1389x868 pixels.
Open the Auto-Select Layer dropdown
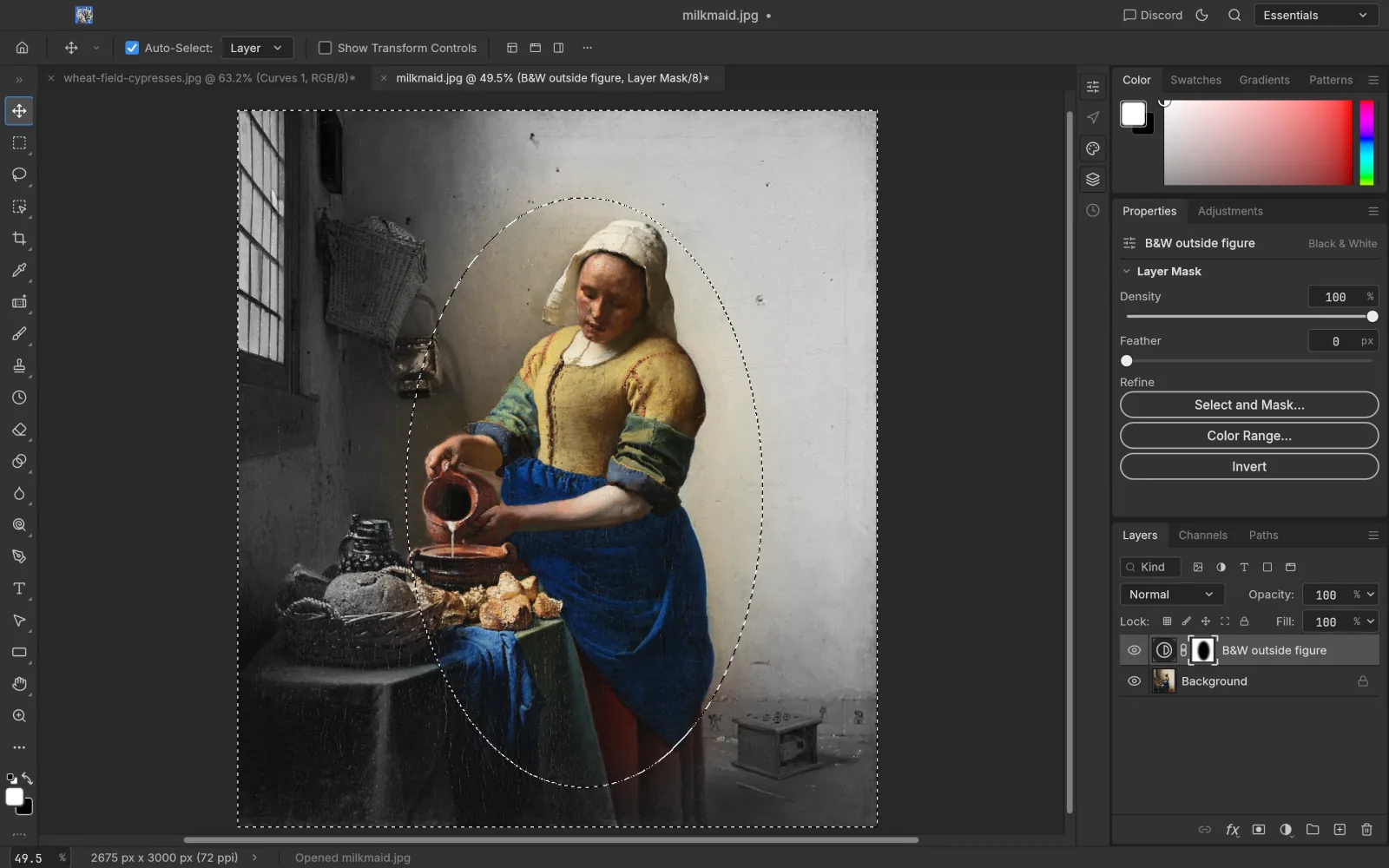[x=257, y=48]
